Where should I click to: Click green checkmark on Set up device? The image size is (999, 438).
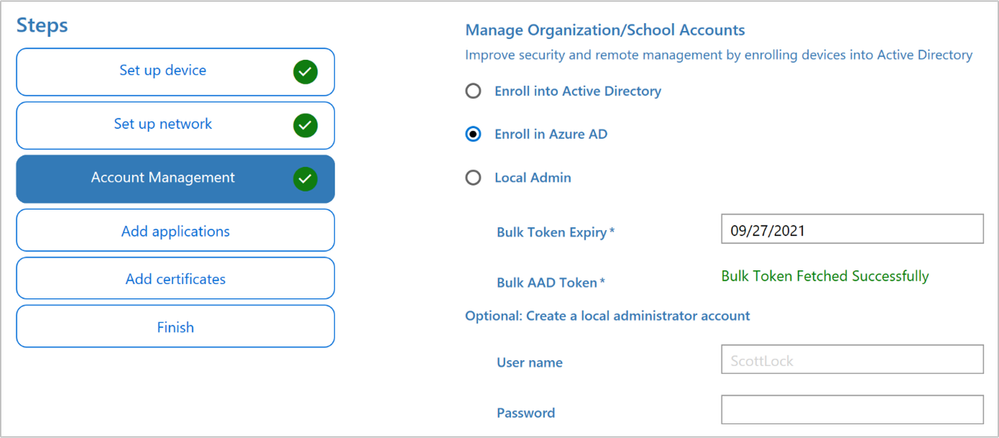point(306,73)
